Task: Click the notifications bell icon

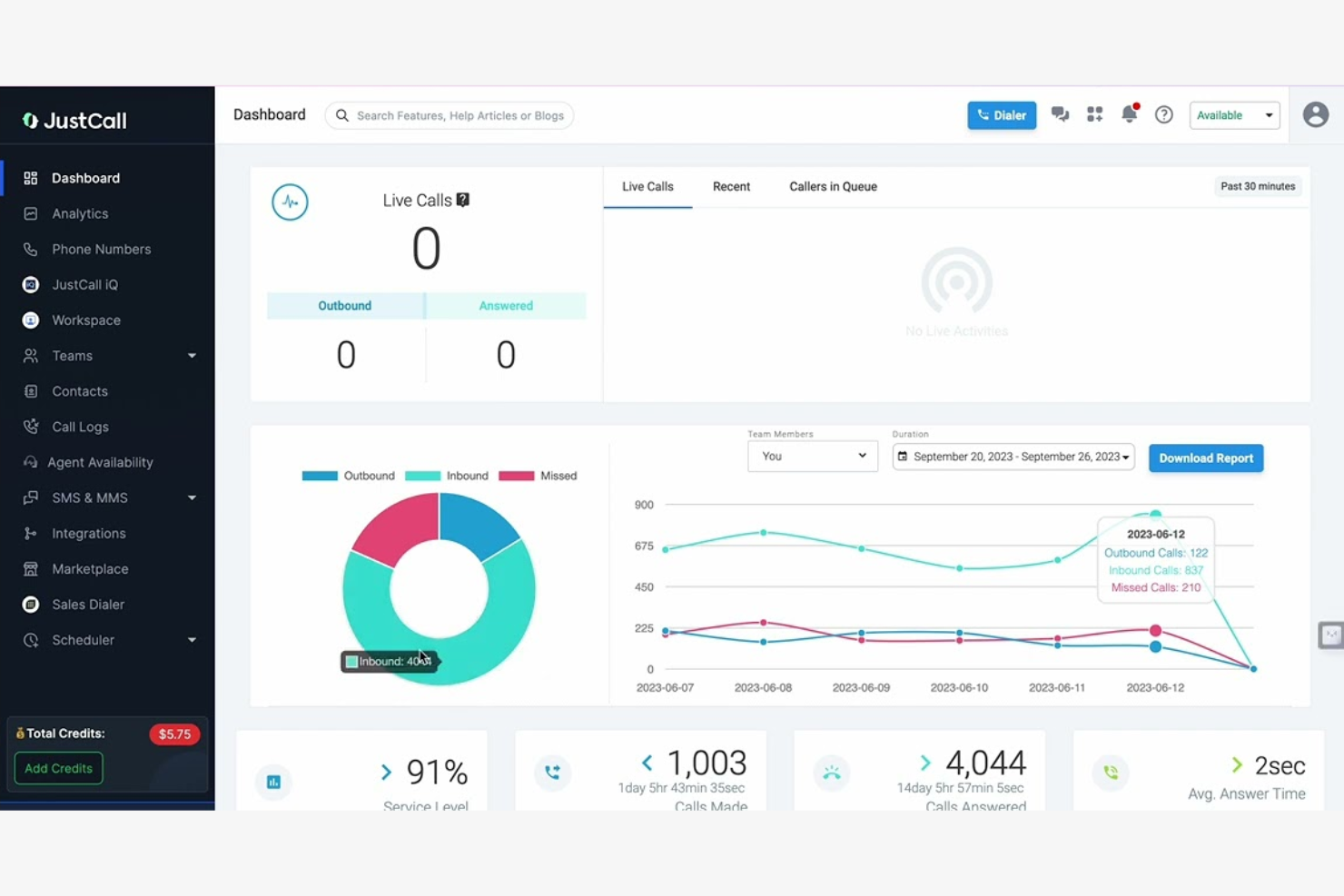Action: (1129, 114)
